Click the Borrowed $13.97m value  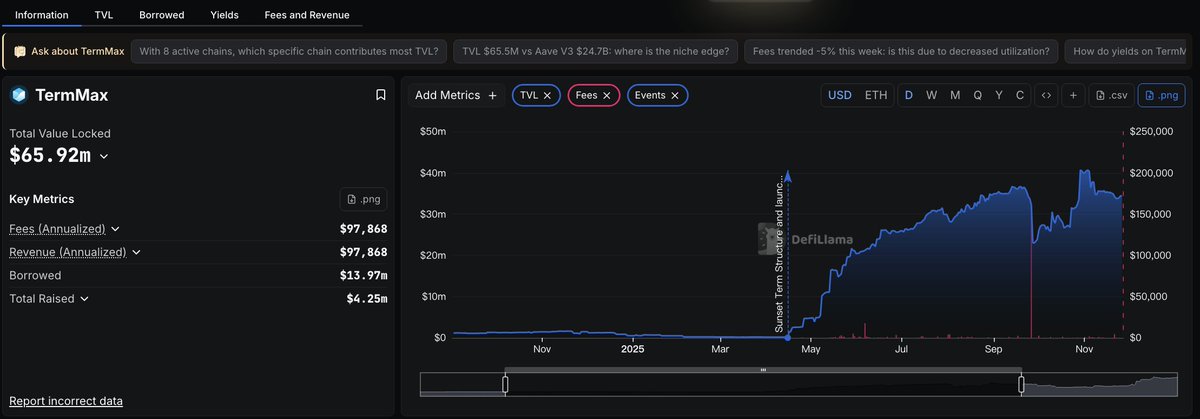coord(363,275)
